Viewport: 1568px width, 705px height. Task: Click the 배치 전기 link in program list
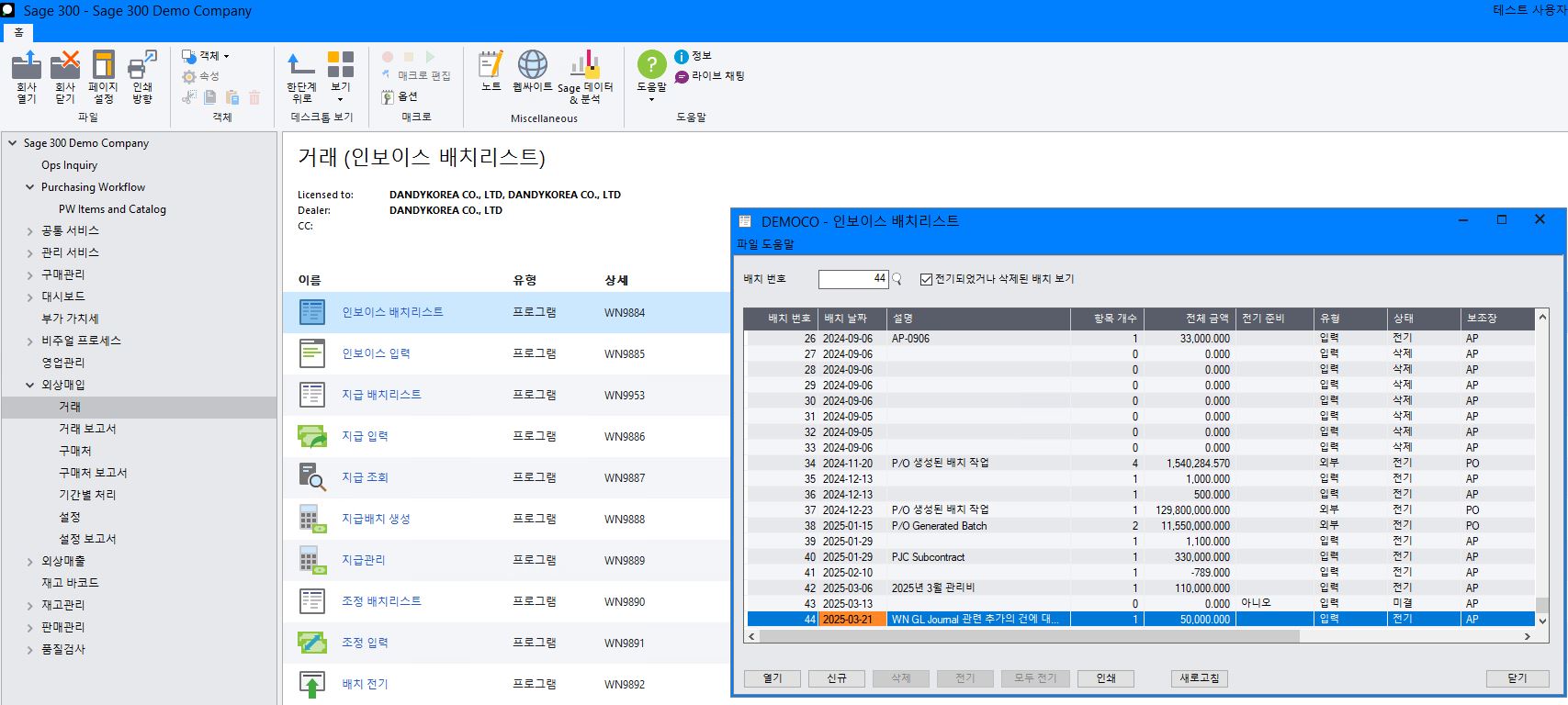tap(366, 684)
